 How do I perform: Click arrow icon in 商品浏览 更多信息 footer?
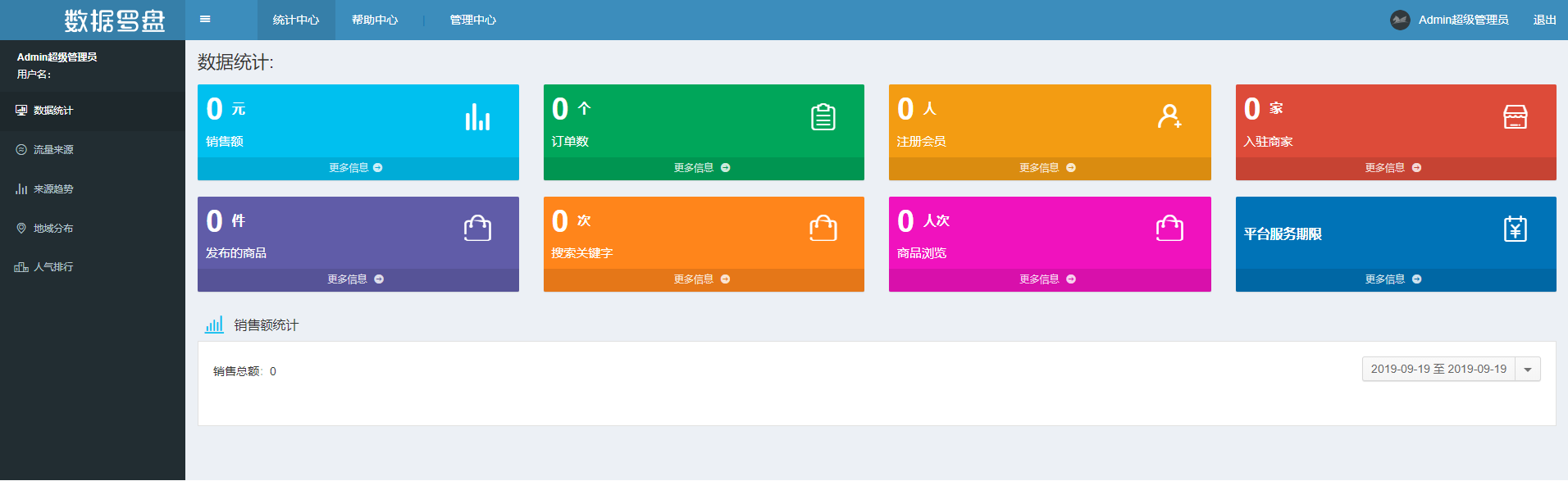(1071, 279)
